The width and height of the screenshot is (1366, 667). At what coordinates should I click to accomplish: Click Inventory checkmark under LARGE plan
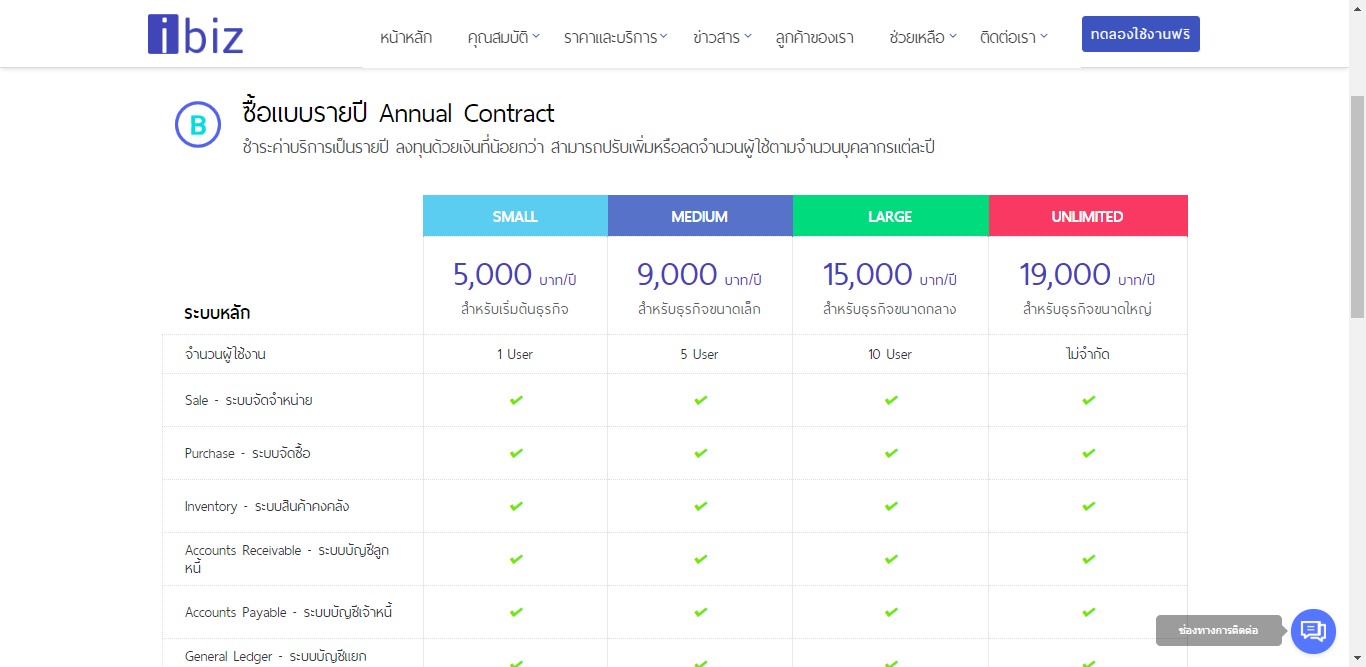click(x=891, y=506)
